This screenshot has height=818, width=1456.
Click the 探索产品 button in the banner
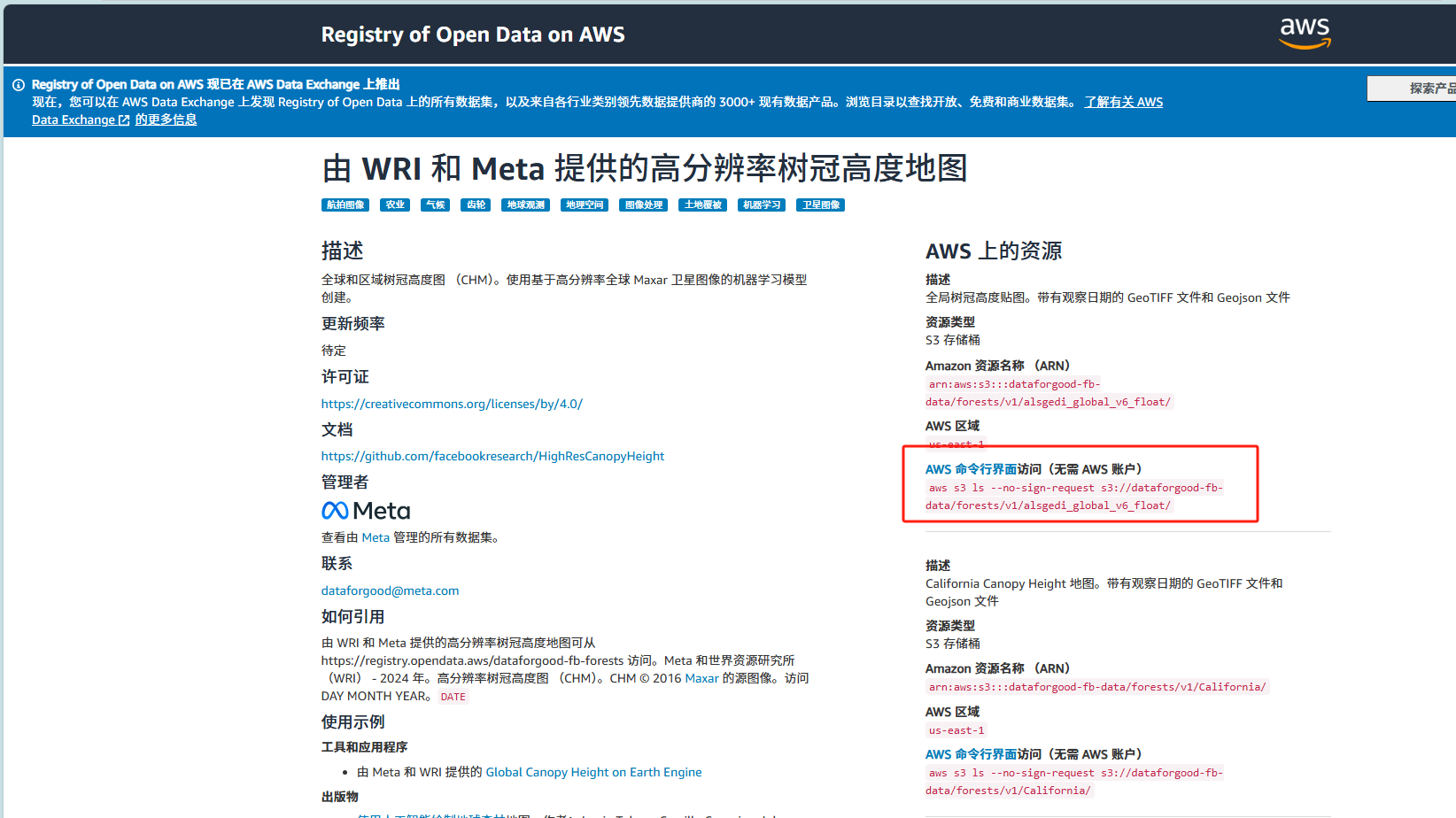[1413, 89]
